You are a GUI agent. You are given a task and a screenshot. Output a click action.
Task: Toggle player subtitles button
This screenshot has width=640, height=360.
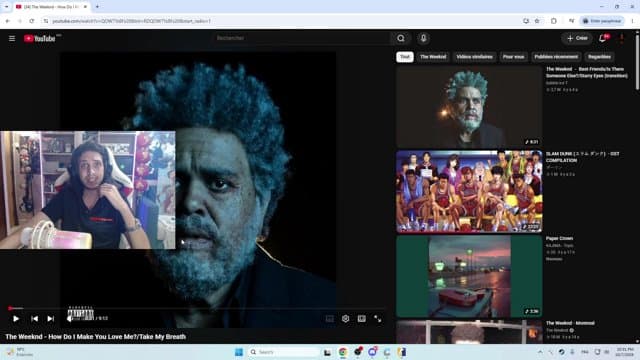[x=329, y=319]
